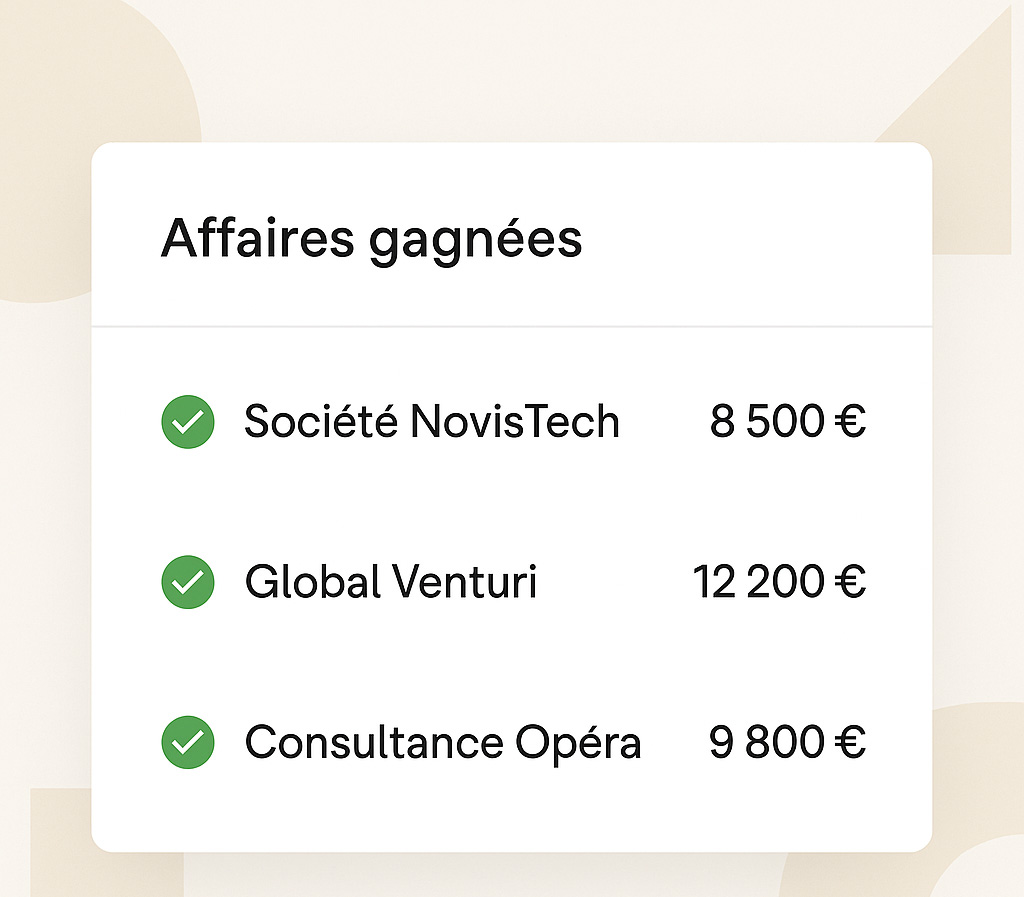Open the Société NovisTech deal name
Image resolution: width=1024 pixels, height=897 pixels.
click(432, 420)
